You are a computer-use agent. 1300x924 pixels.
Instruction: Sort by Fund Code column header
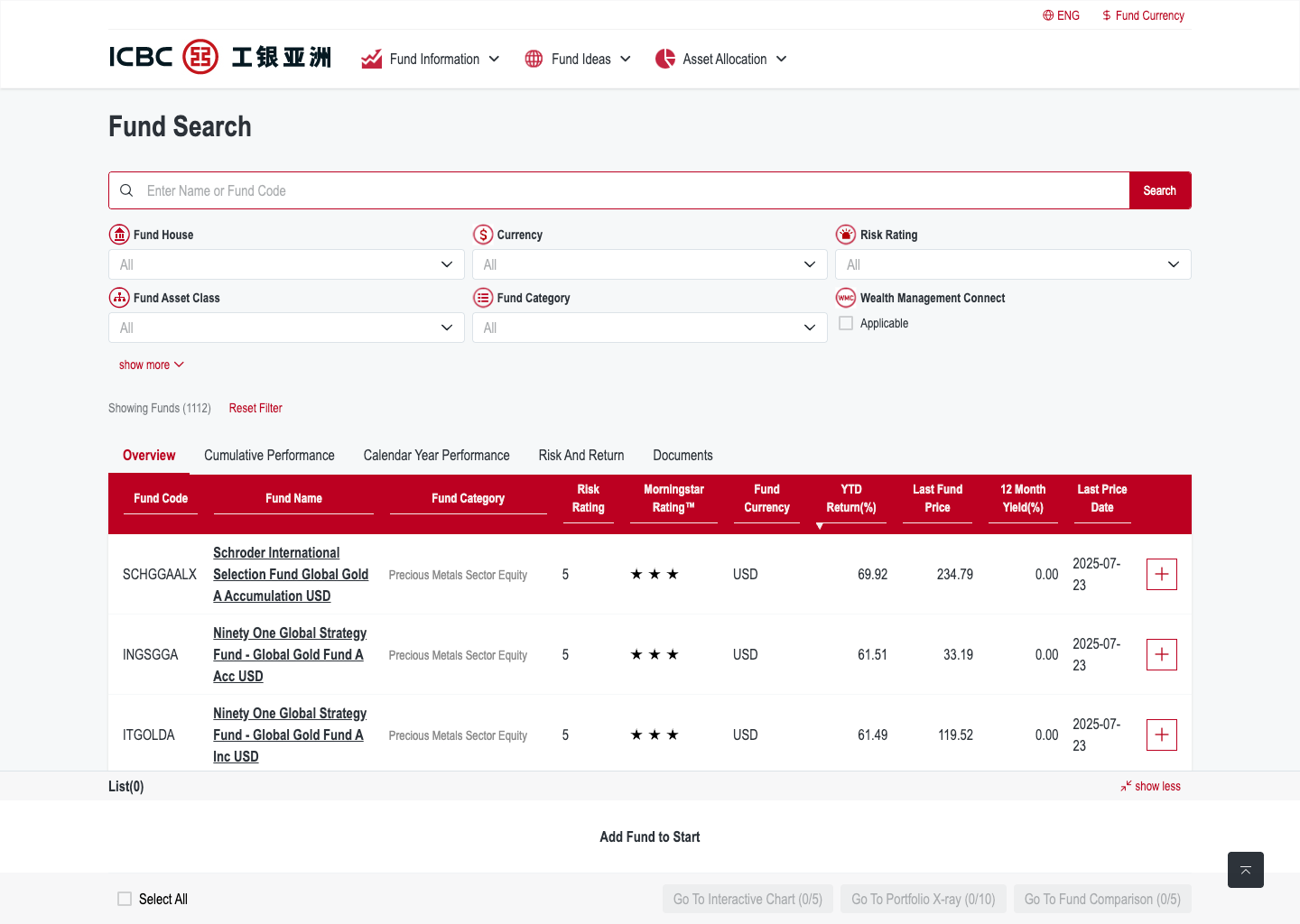coord(161,498)
